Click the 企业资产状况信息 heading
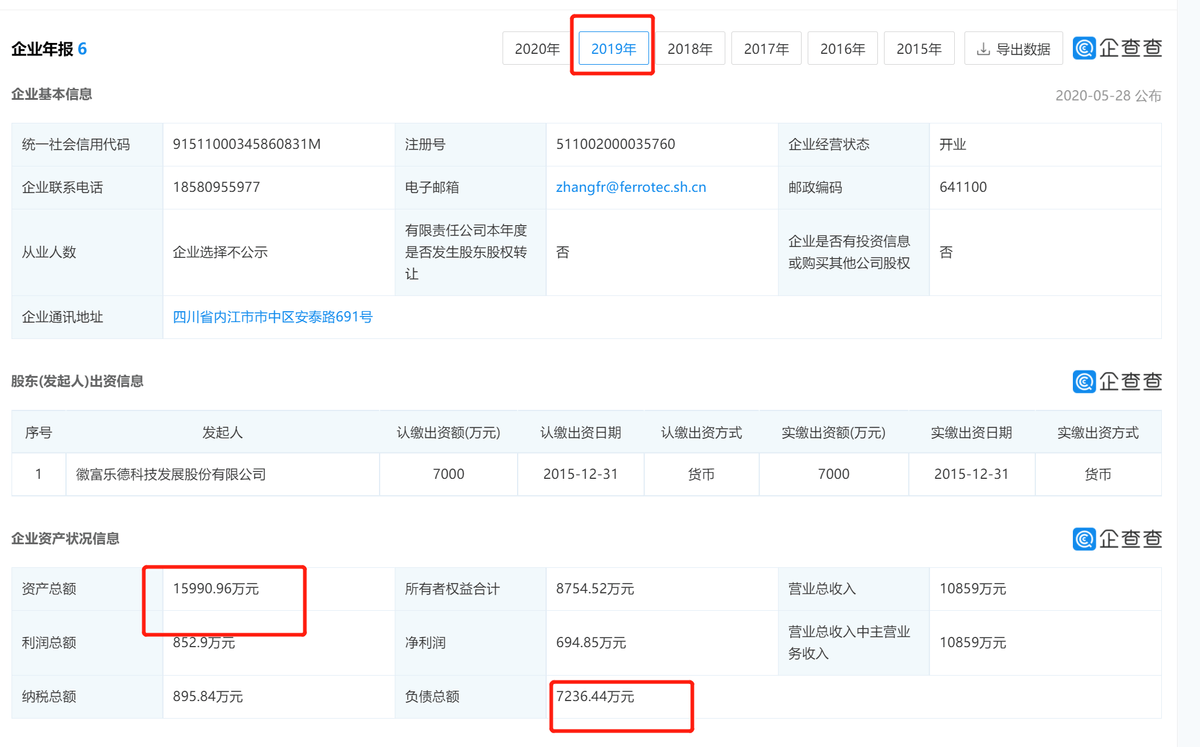1200x747 pixels. coord(65,538)
